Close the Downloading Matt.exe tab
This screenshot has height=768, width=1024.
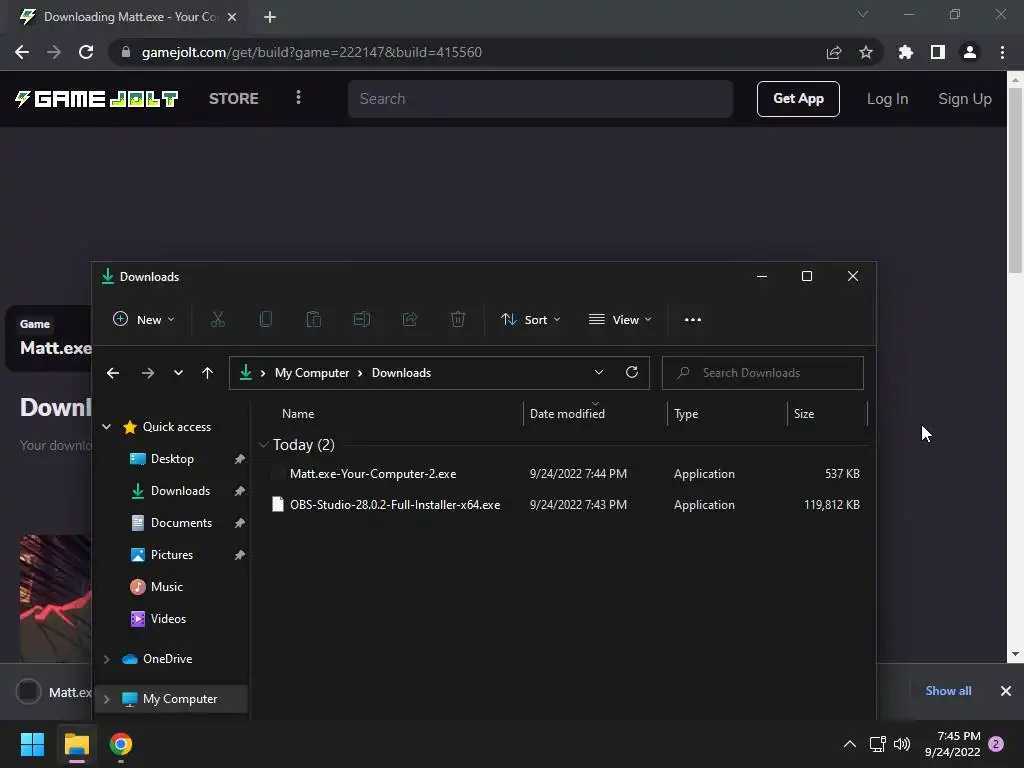pos(232,17)
